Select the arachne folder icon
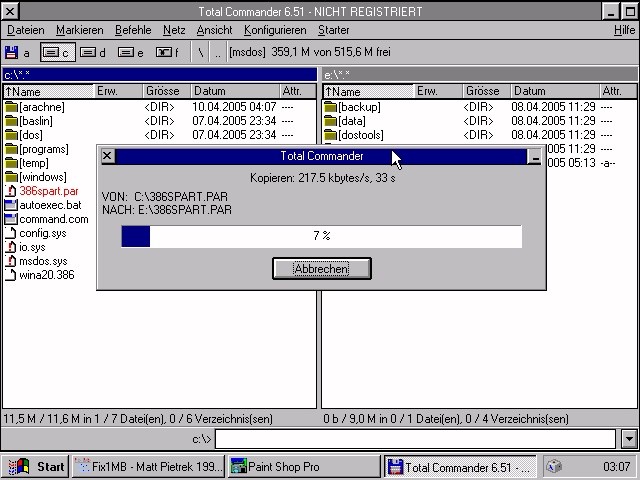This screenshot has width=640, height=480. 11,107
